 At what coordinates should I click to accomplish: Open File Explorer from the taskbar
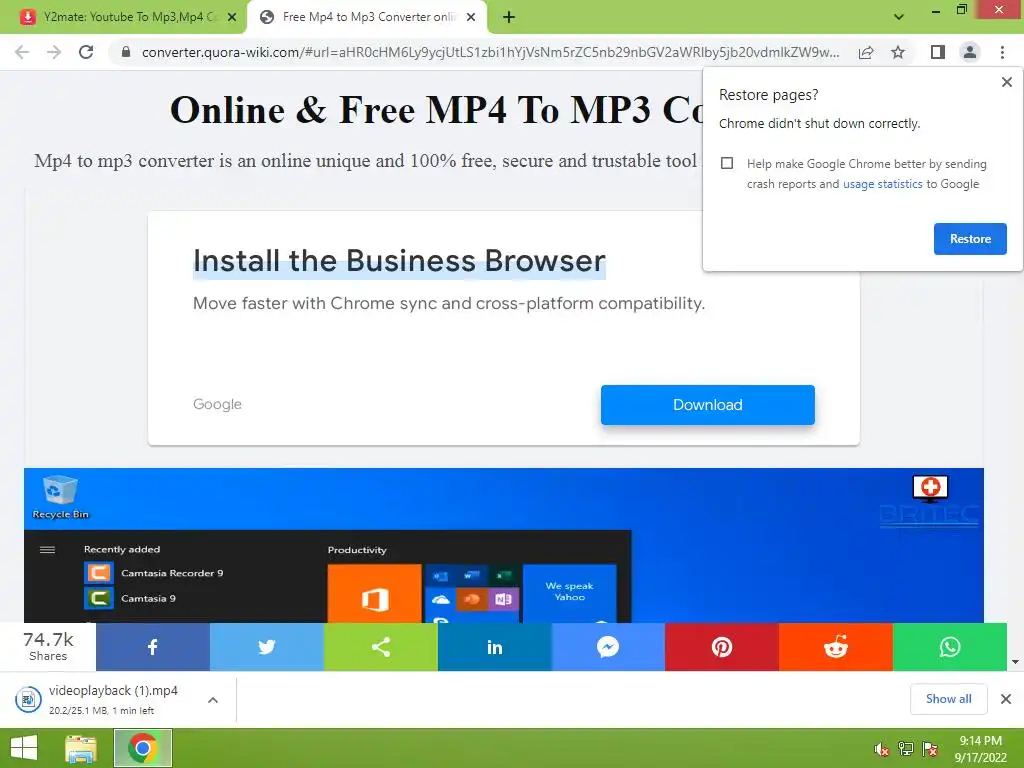pos(81,748)
